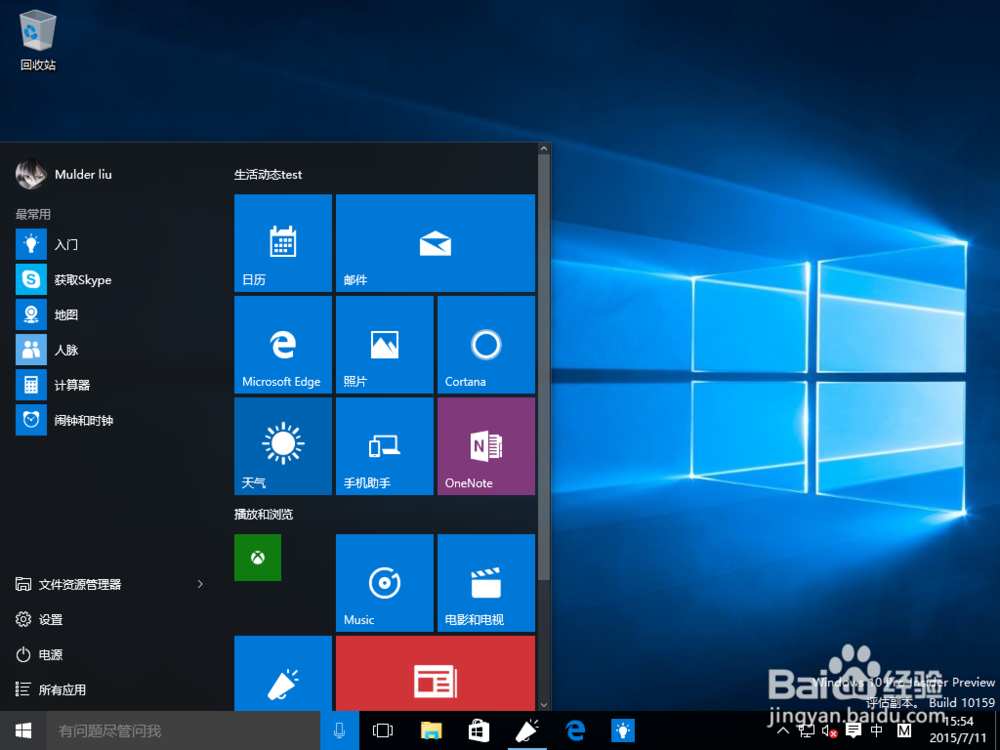1000x750 pixels.
Task: Open the feedback tile with party horn
Action: 283,673
